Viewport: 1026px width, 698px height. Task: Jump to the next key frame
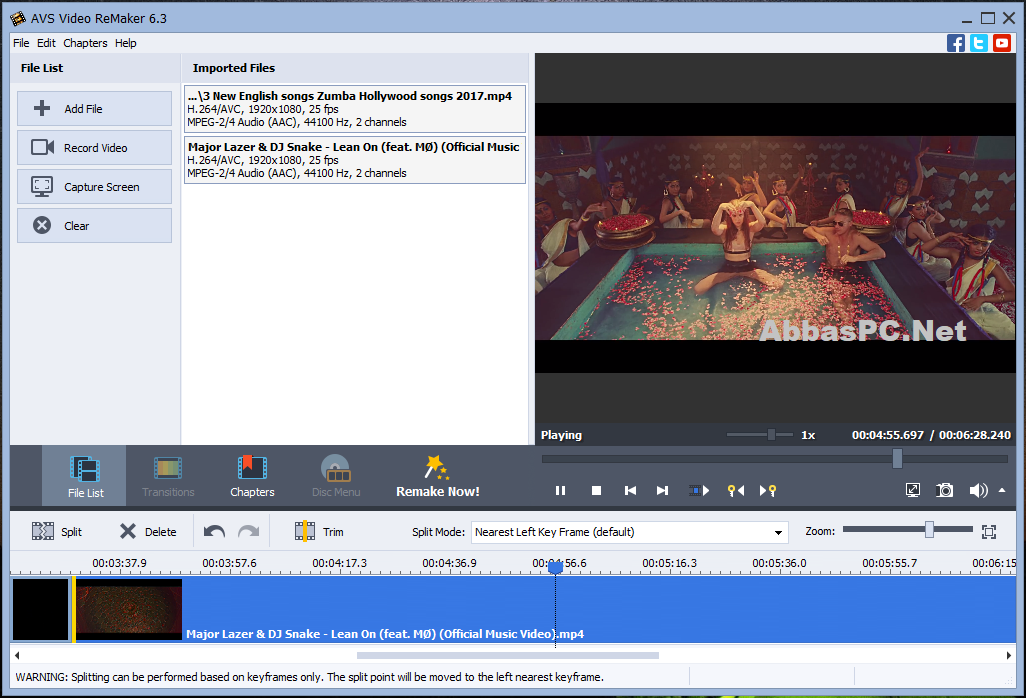pos(768,491)
